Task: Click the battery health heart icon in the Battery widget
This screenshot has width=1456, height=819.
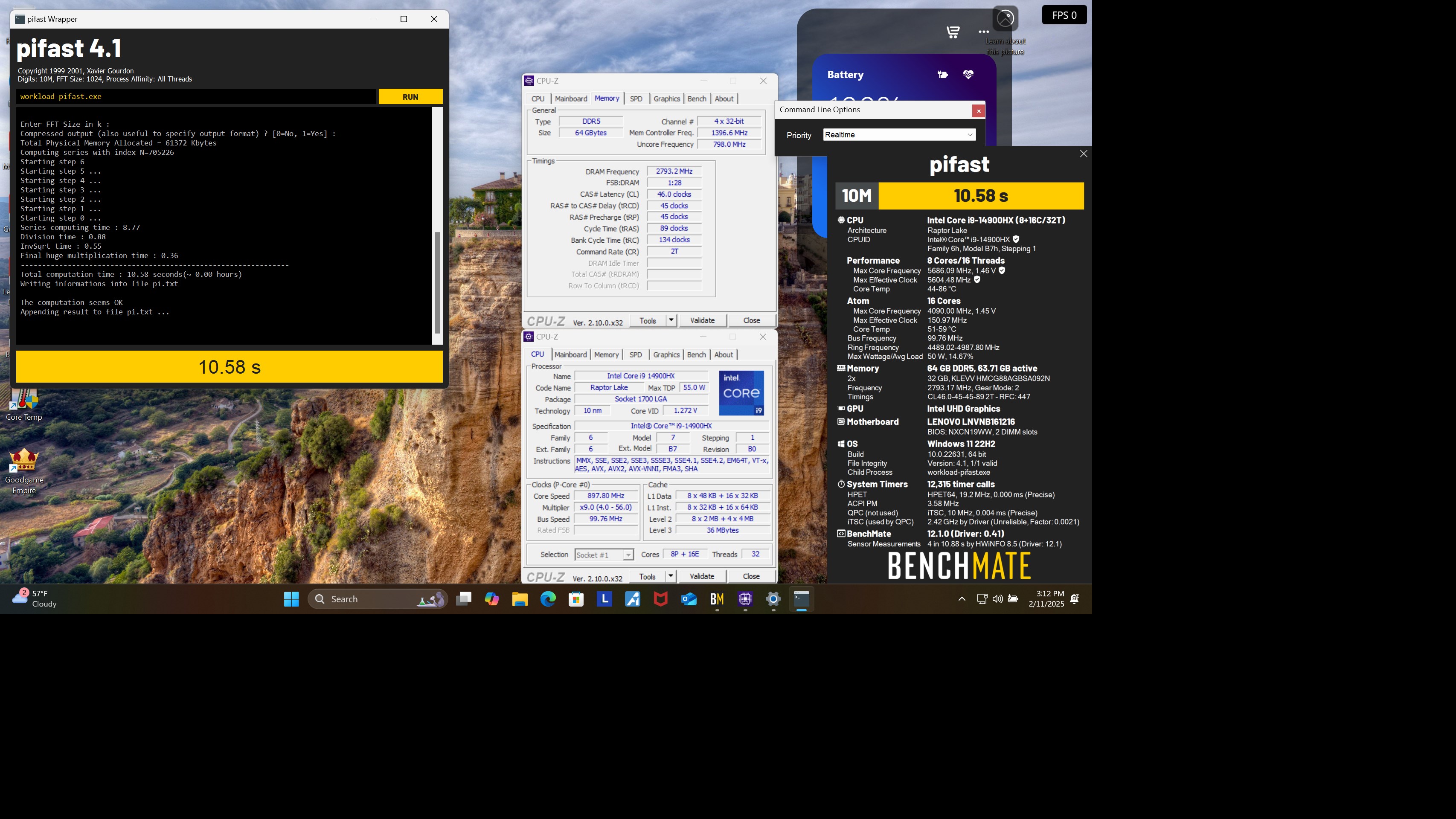Action: pyautogui.click(x=968, y=75)
